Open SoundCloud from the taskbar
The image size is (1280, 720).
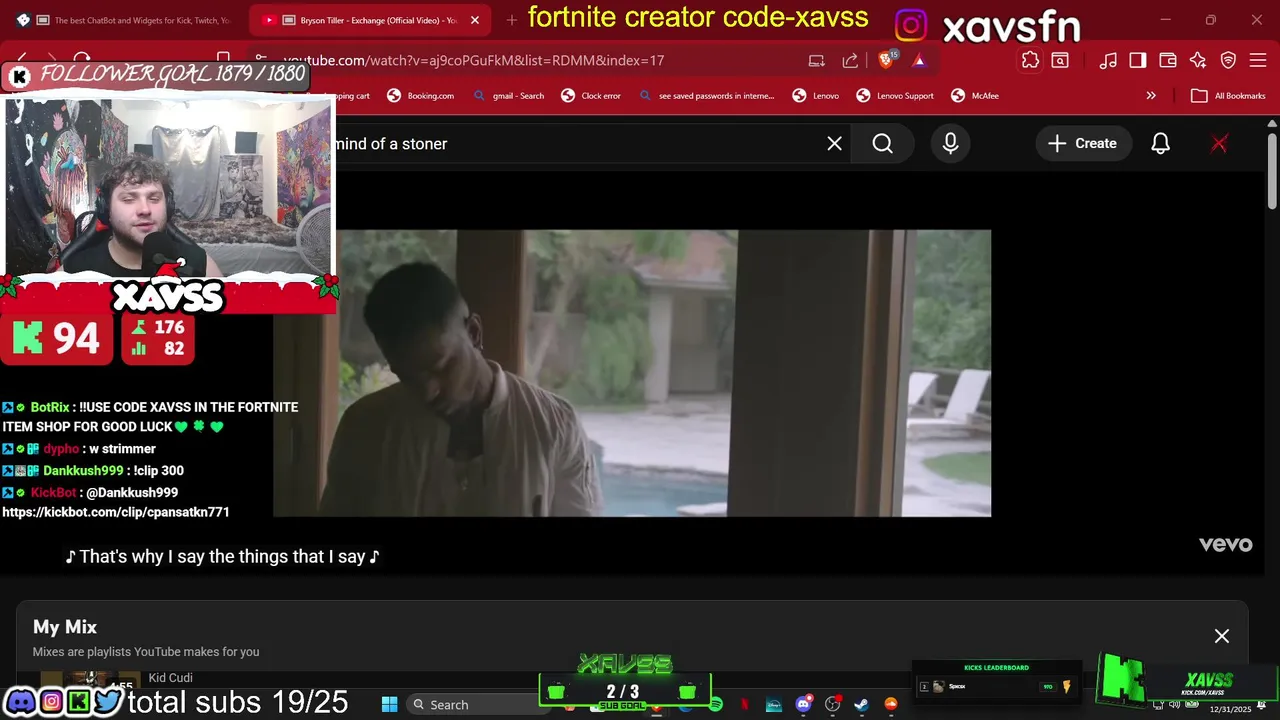tap(890, 705)
